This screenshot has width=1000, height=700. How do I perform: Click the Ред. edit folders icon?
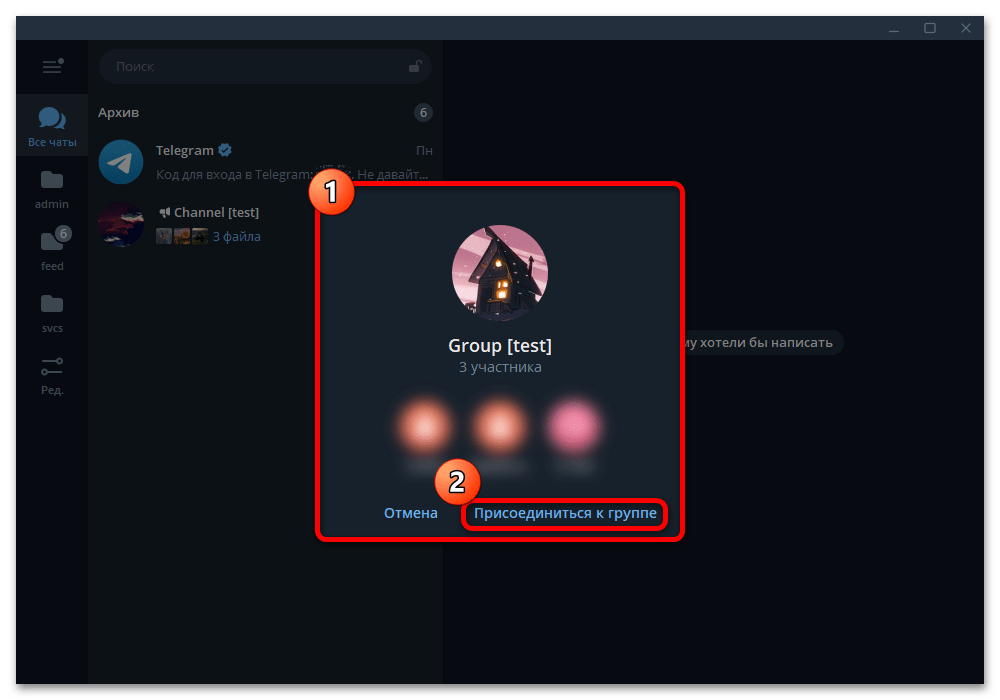[x=52, y=376]
